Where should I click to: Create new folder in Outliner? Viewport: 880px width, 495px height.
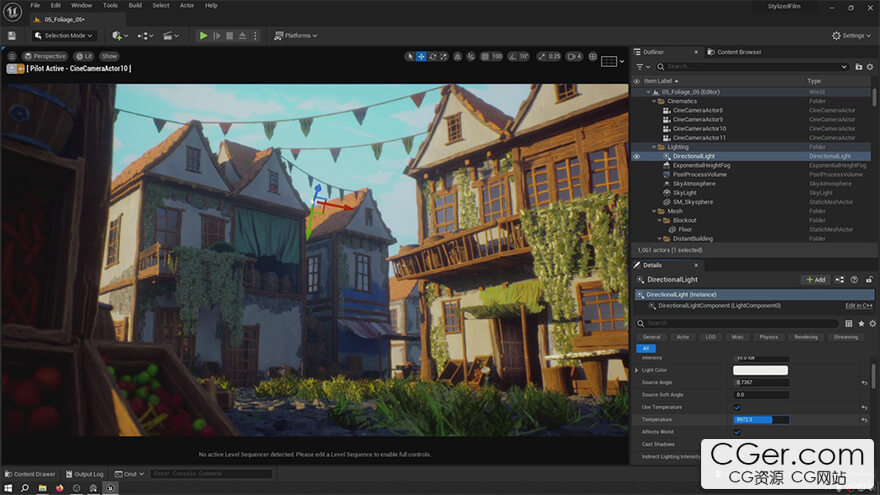point(859,67)
